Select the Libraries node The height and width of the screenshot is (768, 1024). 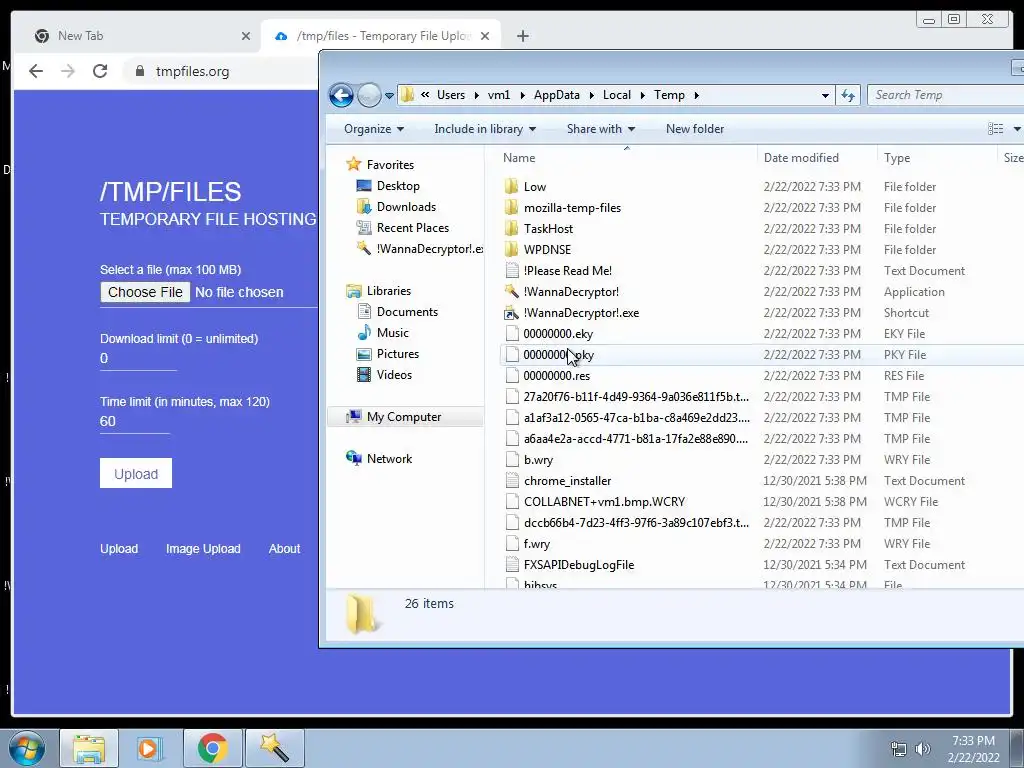coord(389,291)
